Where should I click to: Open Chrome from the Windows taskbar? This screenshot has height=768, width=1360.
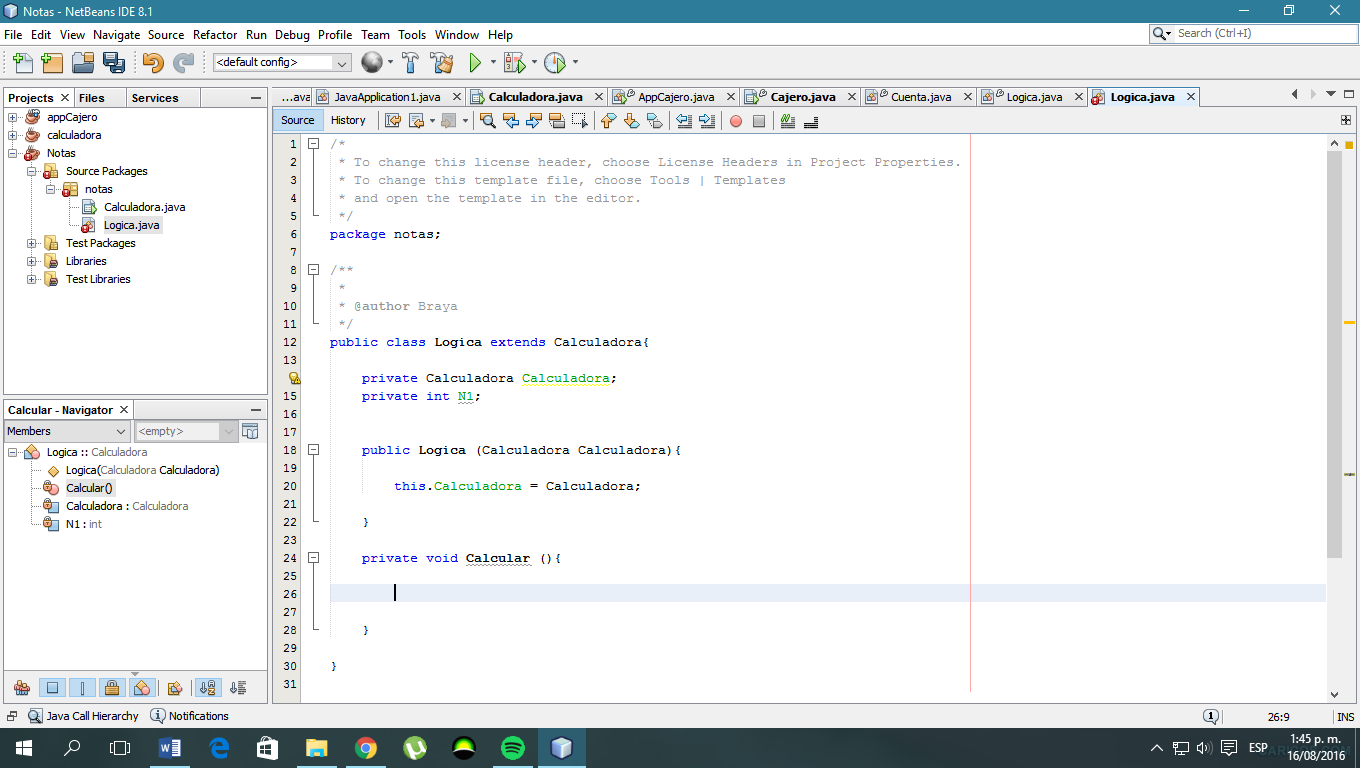(366, 747)
